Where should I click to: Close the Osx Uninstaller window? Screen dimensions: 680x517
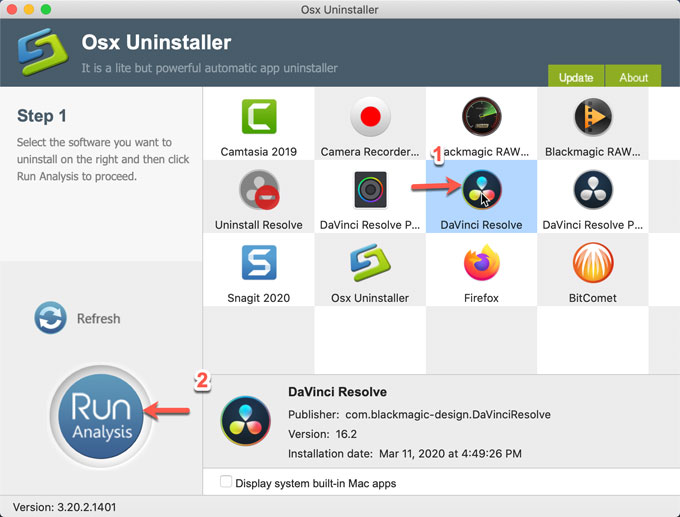click(x=12, y=9)
